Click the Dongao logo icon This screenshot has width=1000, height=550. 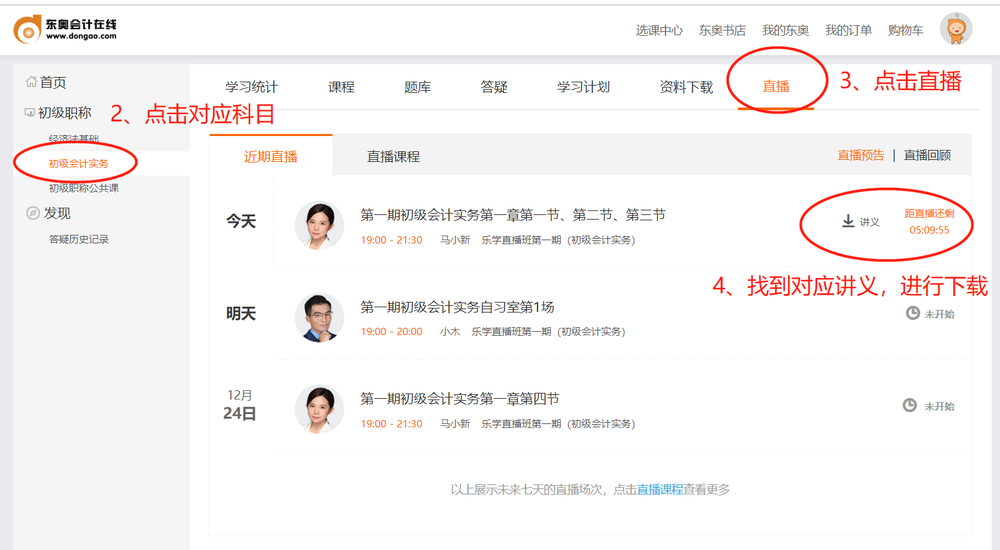[x=28, y=29]
